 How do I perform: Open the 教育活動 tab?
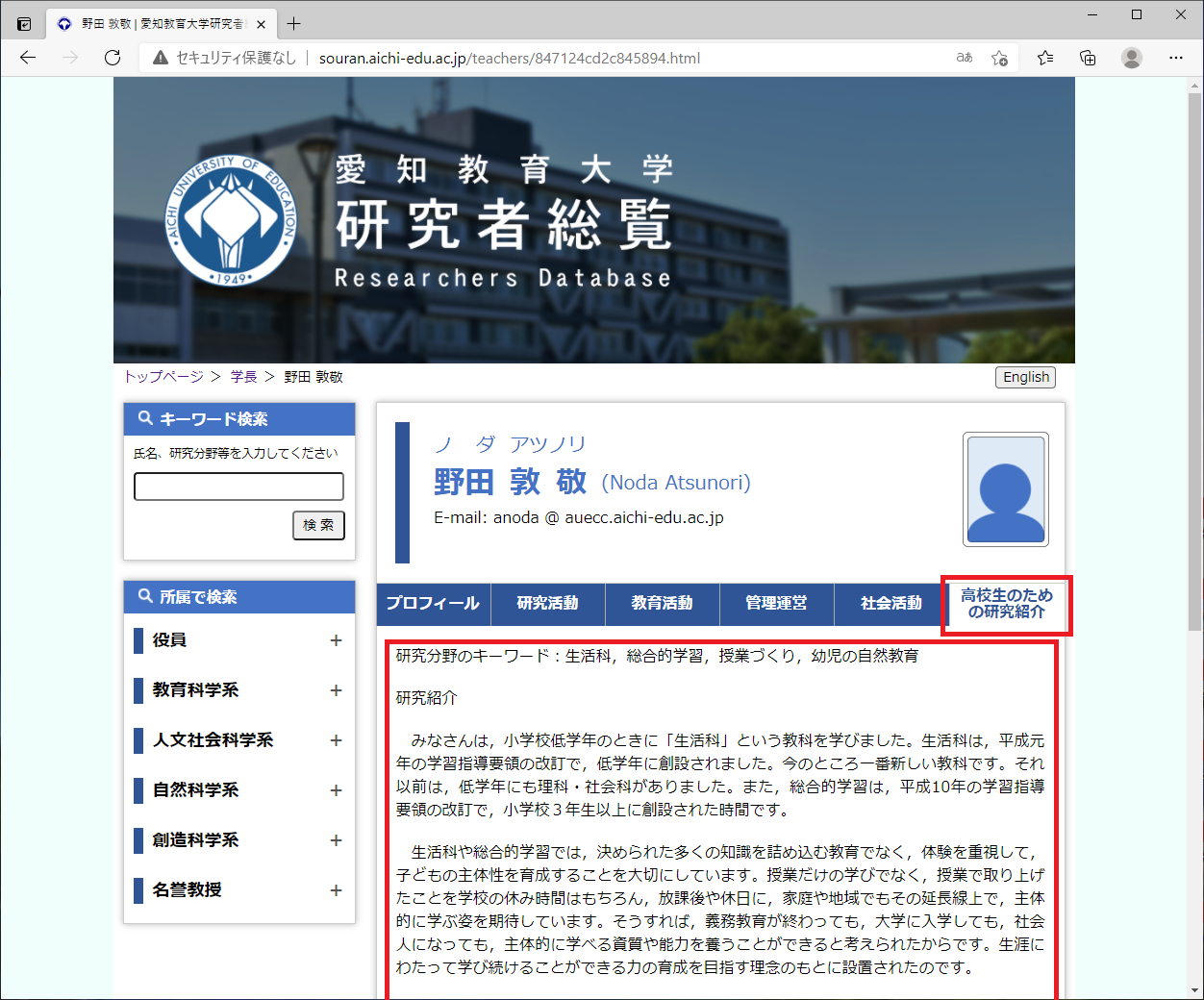pyautogui.click(x=663, y=604)
